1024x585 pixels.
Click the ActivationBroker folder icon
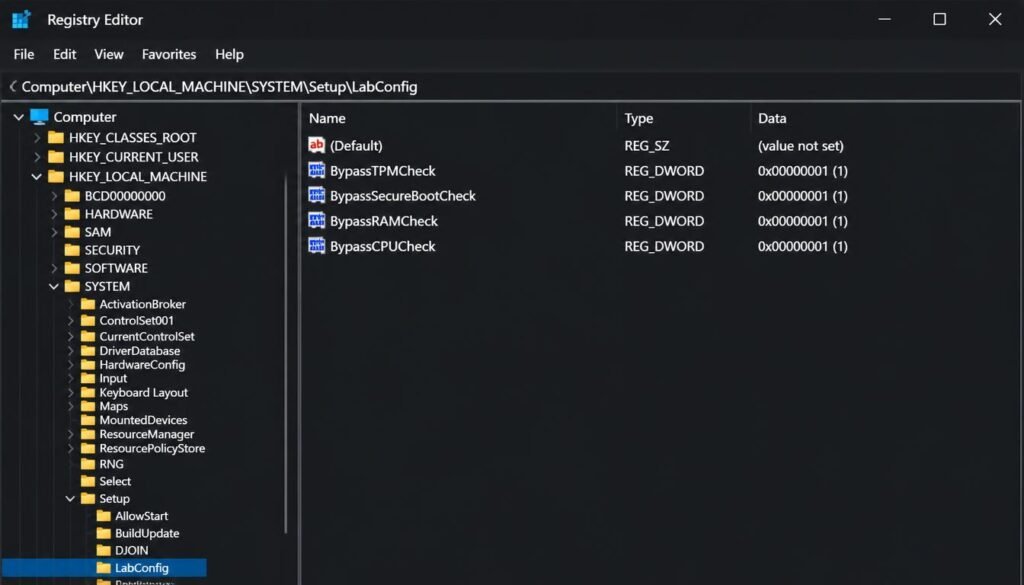[x=88, y=304]
